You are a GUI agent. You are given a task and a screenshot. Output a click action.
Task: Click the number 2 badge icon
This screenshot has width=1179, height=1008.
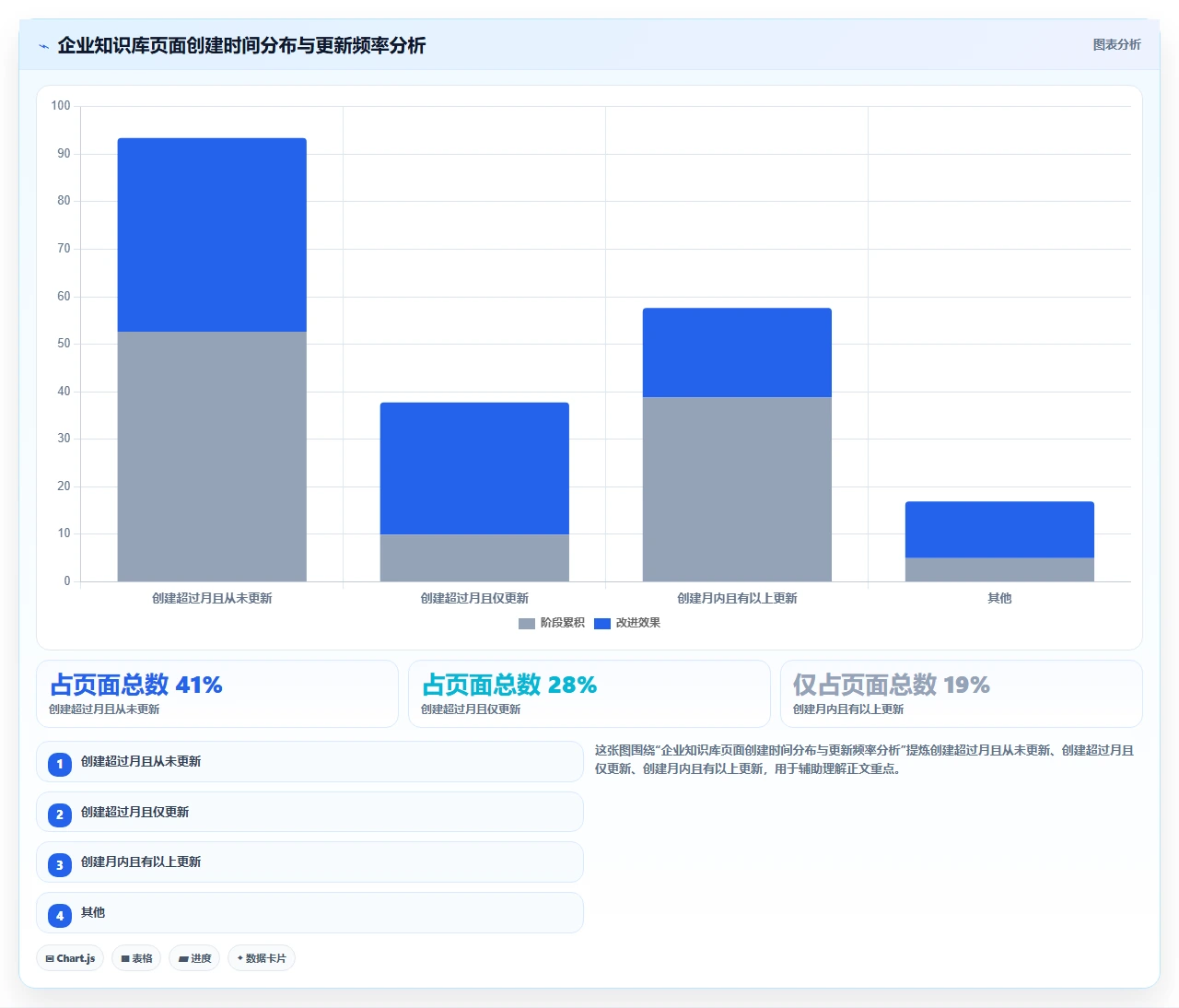60,815
